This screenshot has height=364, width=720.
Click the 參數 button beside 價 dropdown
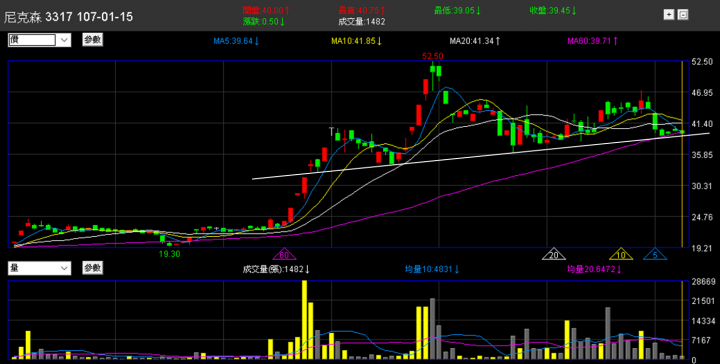tap(92, 39)
